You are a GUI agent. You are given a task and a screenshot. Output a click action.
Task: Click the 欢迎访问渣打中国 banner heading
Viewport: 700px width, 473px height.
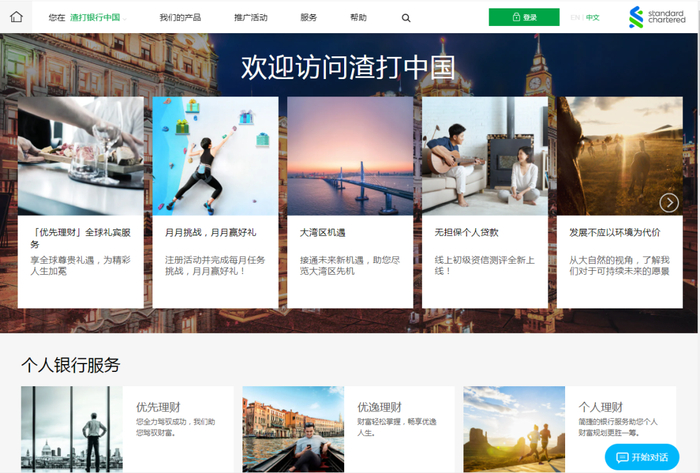point(348,68)
